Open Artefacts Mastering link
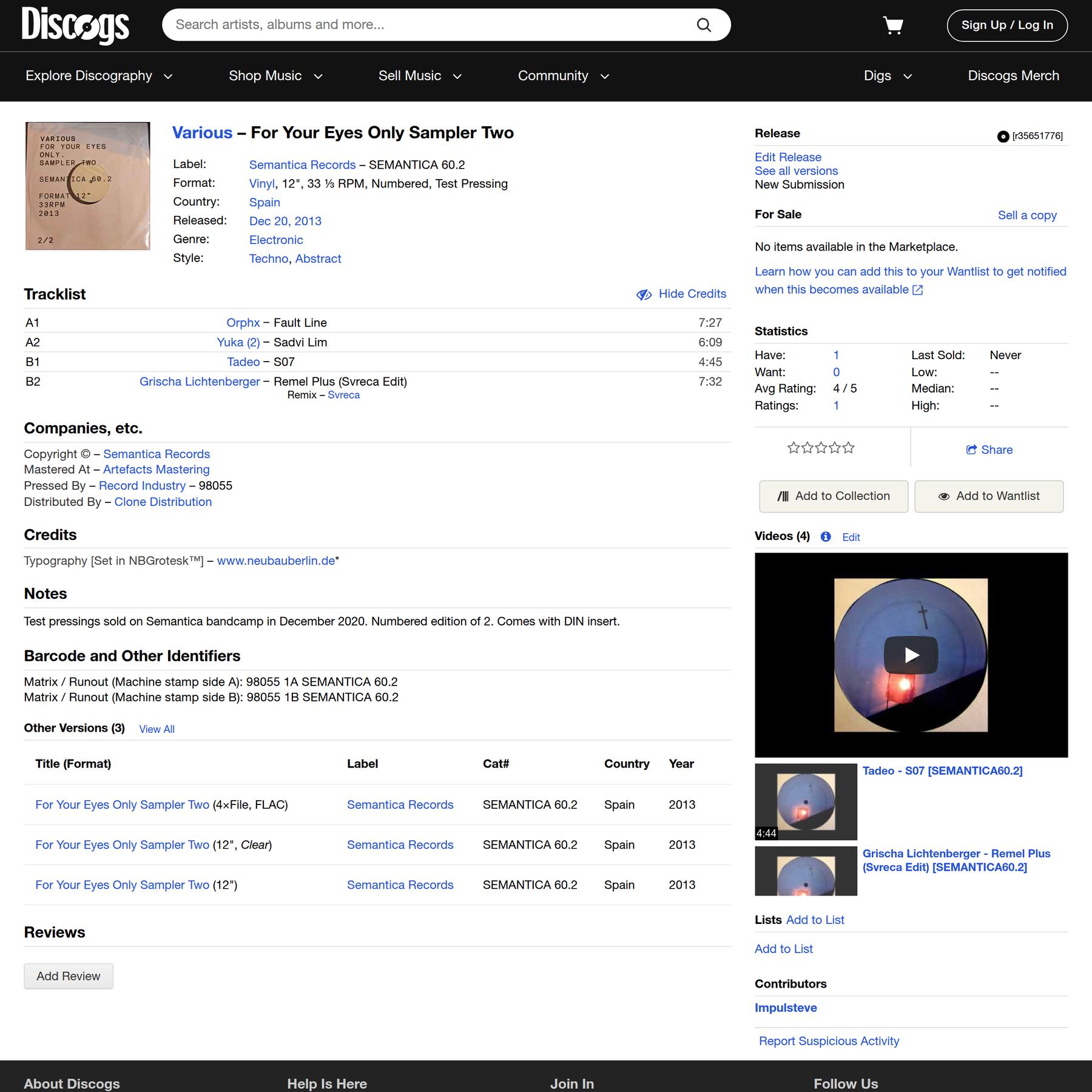Image resolution: width=1092 pixels, height=1092 pixels. [x=156, y=470]
